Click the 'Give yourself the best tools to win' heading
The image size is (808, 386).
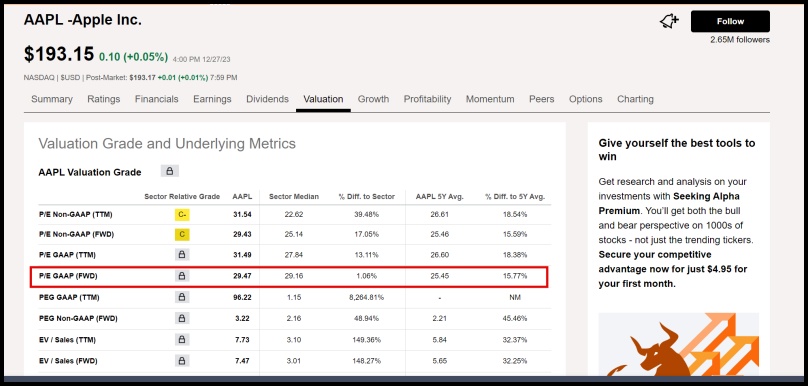(x=677, y=149)
